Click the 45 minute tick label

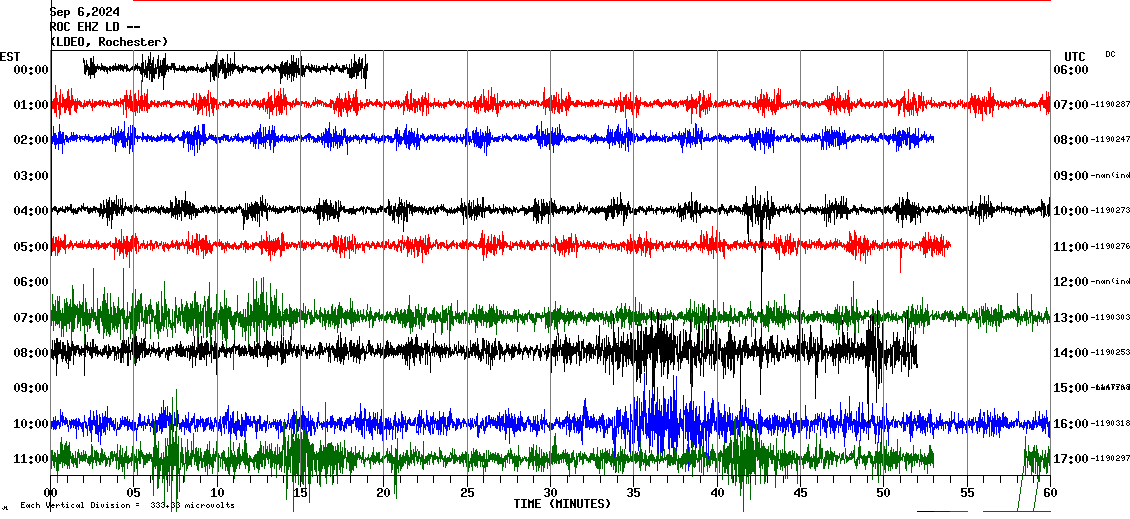[800, 493]
